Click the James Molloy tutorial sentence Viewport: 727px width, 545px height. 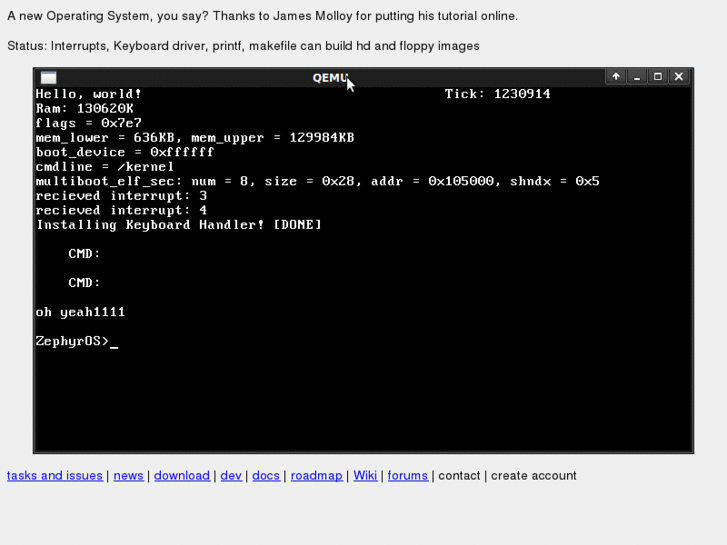(262, 16)
